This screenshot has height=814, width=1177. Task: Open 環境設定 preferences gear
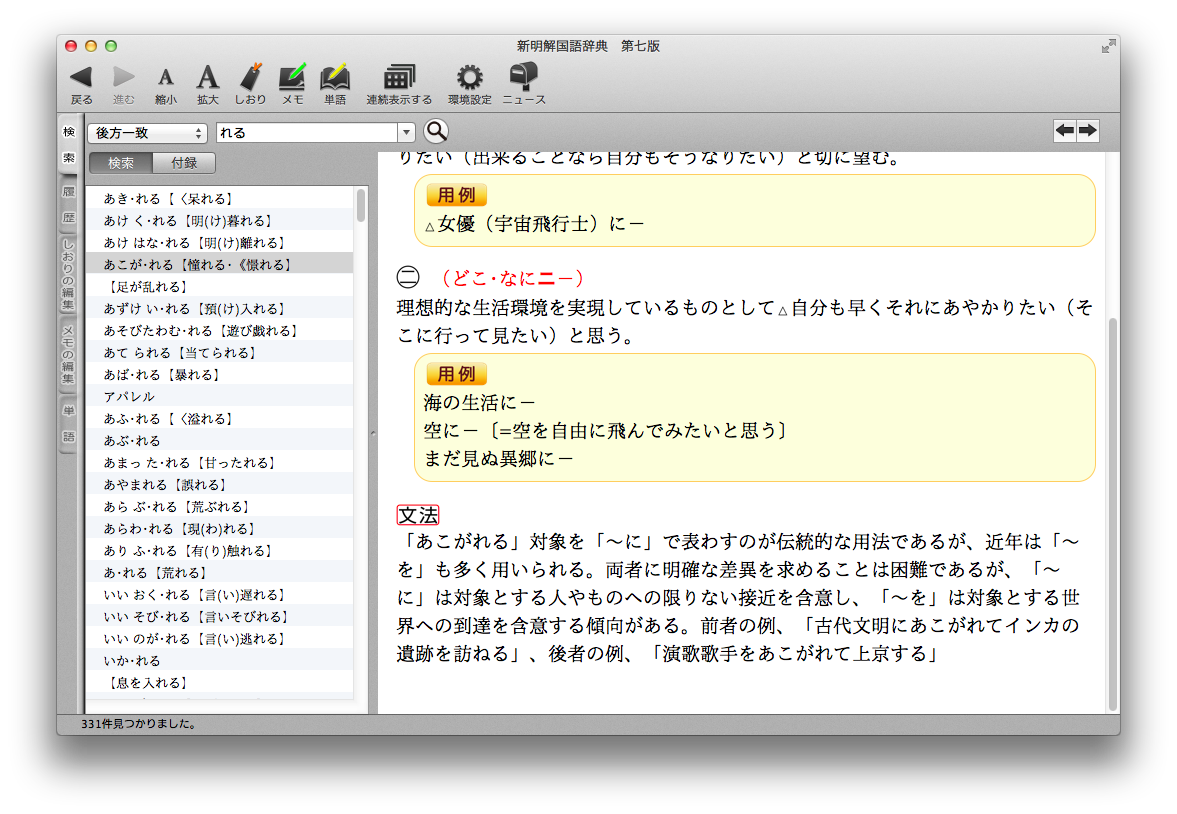pos(469,78)
